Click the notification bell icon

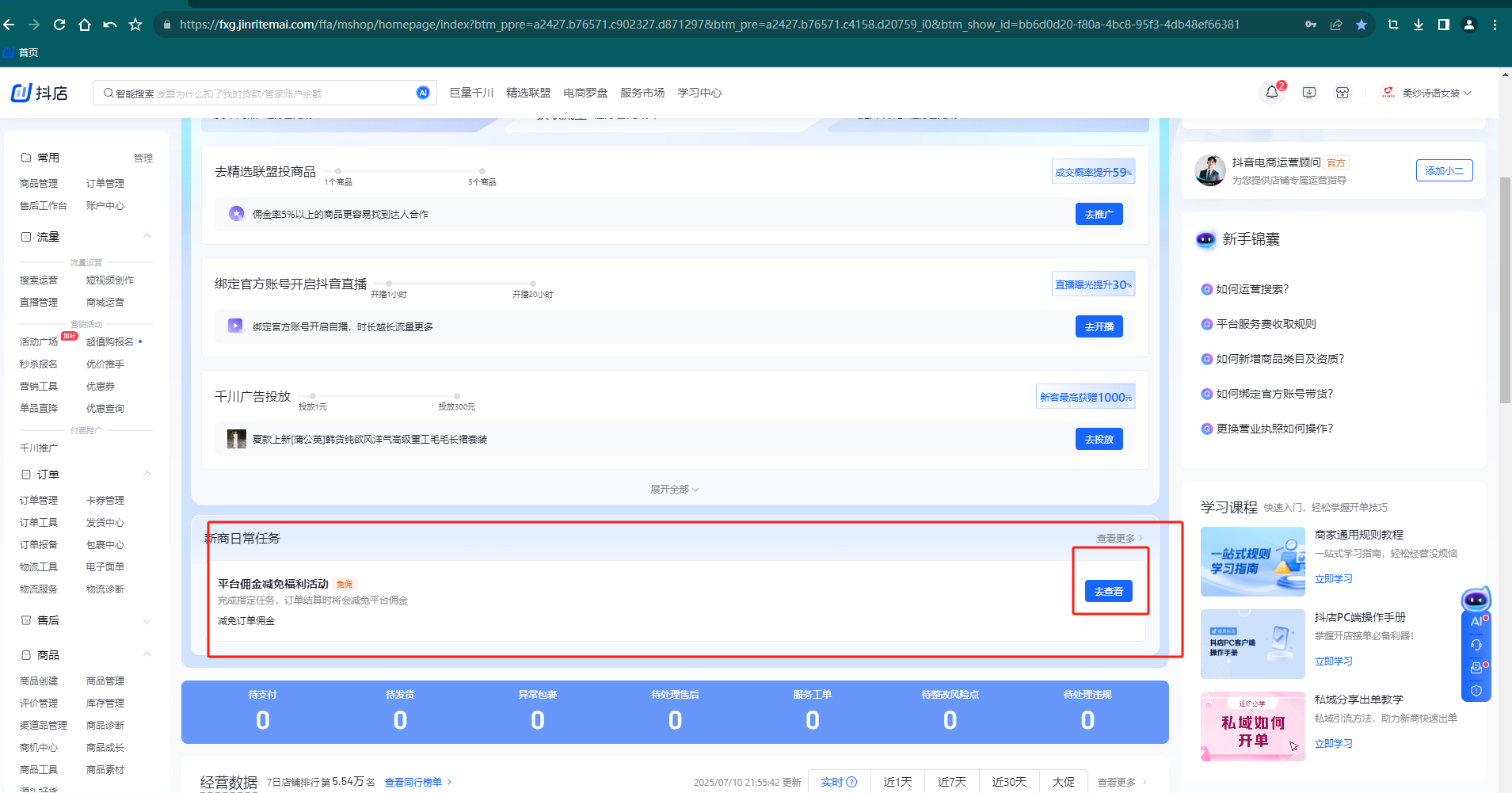tap(1272, 93)
